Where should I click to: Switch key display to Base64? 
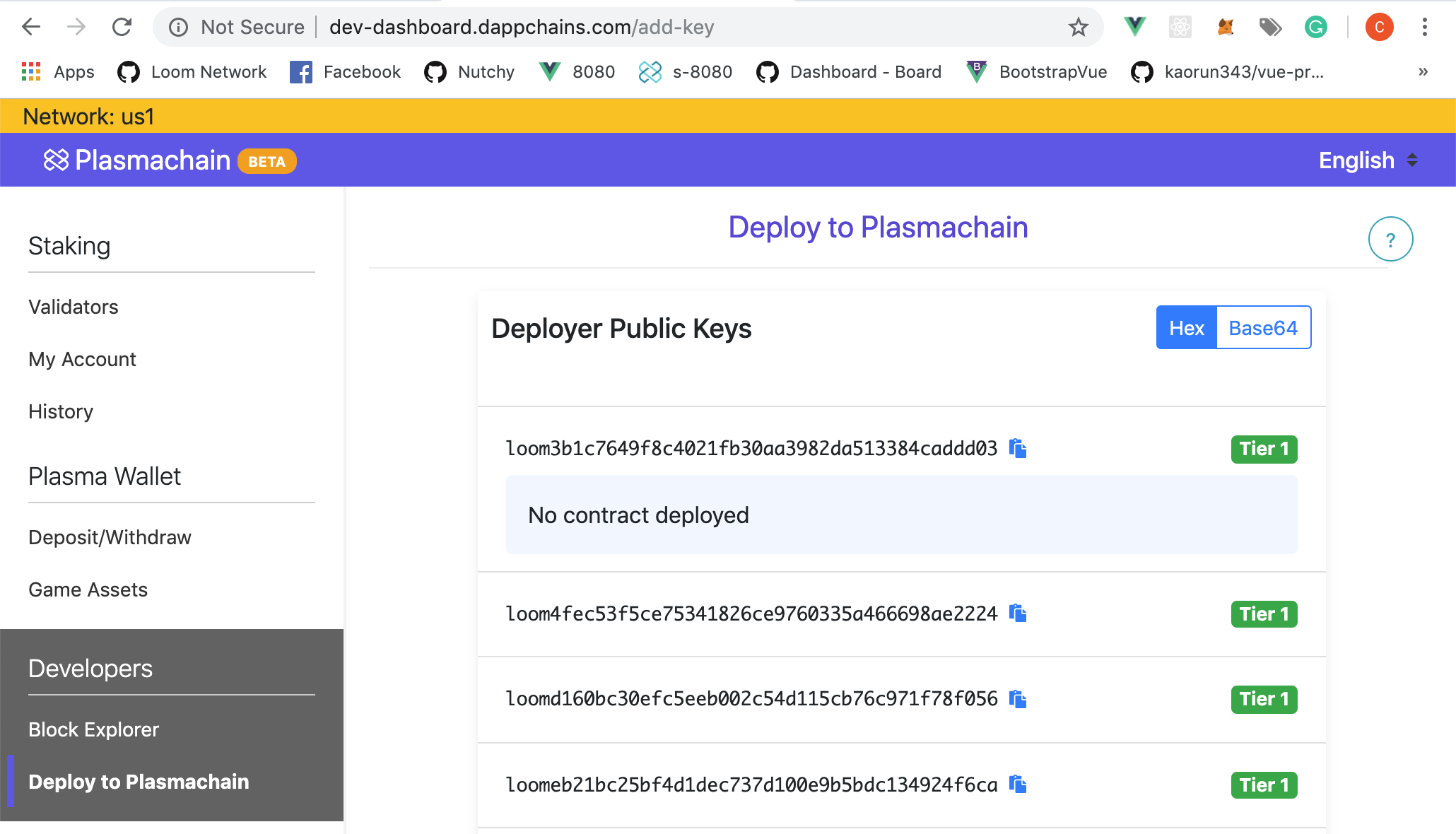(1262, 327)
